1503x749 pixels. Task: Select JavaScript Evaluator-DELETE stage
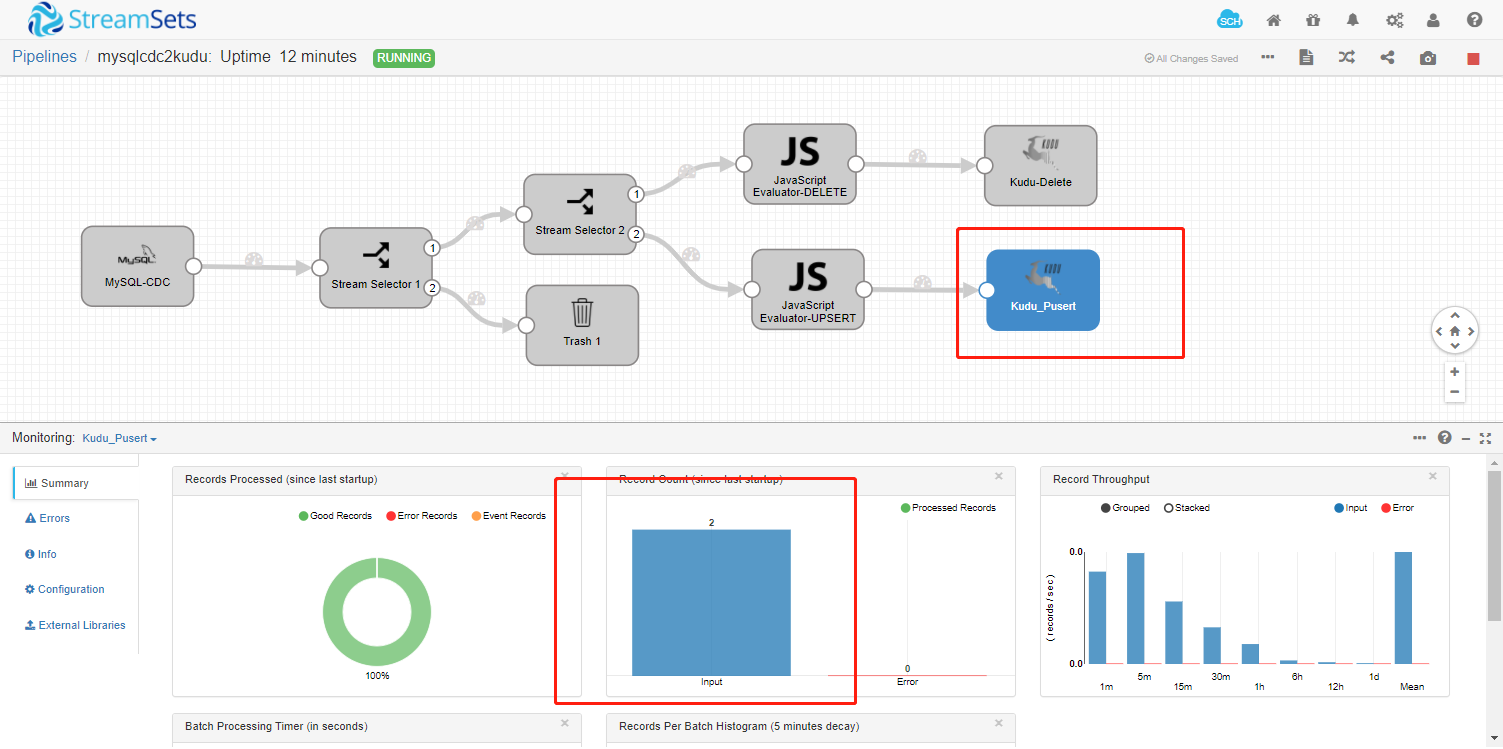[x=800, y=164]
